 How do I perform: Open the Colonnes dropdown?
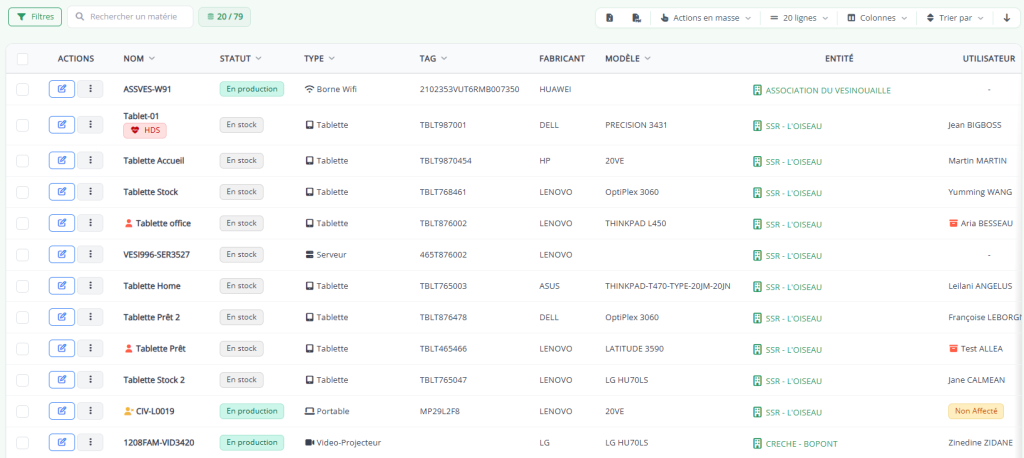[877, 18]
